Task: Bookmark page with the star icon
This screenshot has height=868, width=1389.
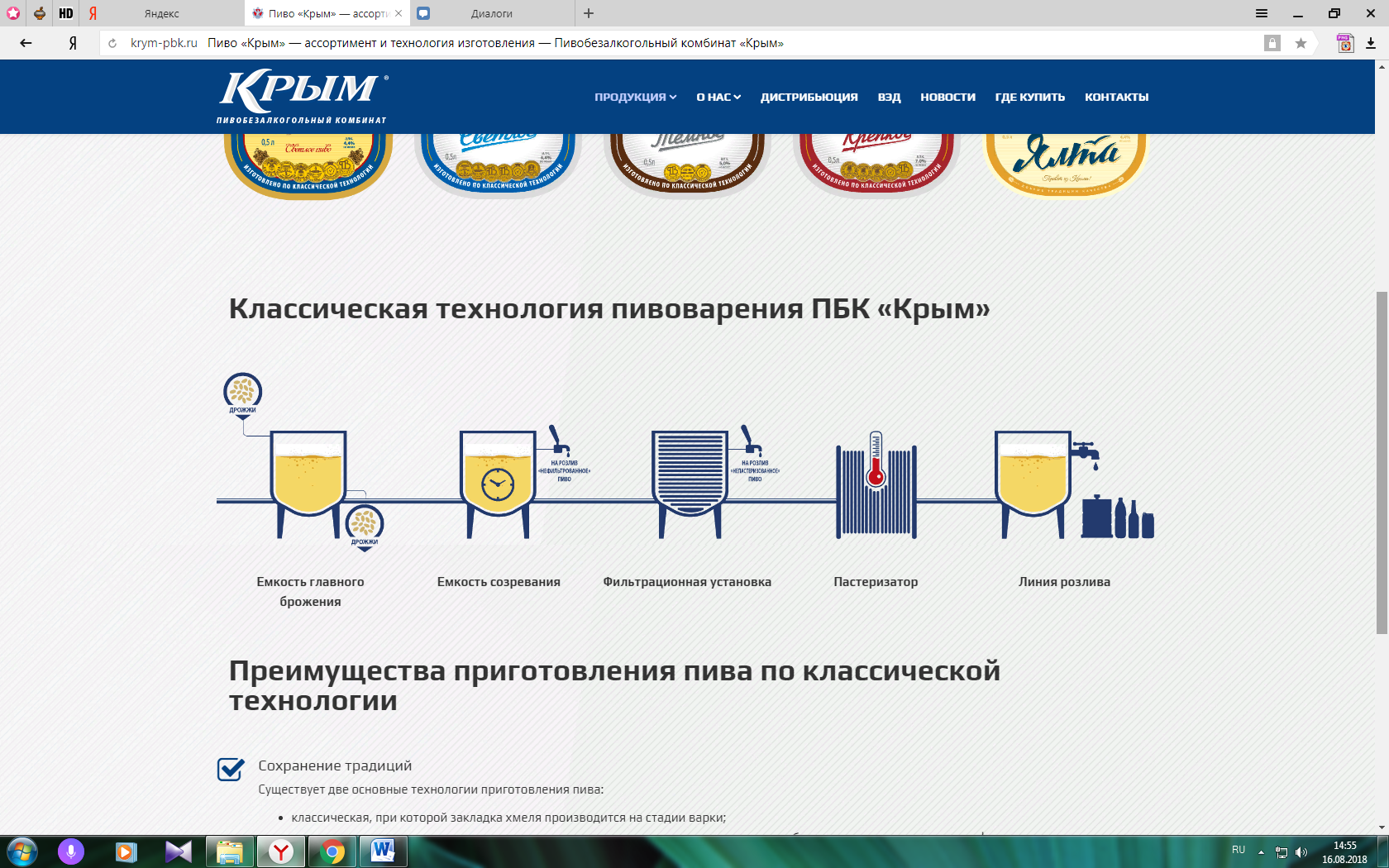Action: tap(1301, 43)
